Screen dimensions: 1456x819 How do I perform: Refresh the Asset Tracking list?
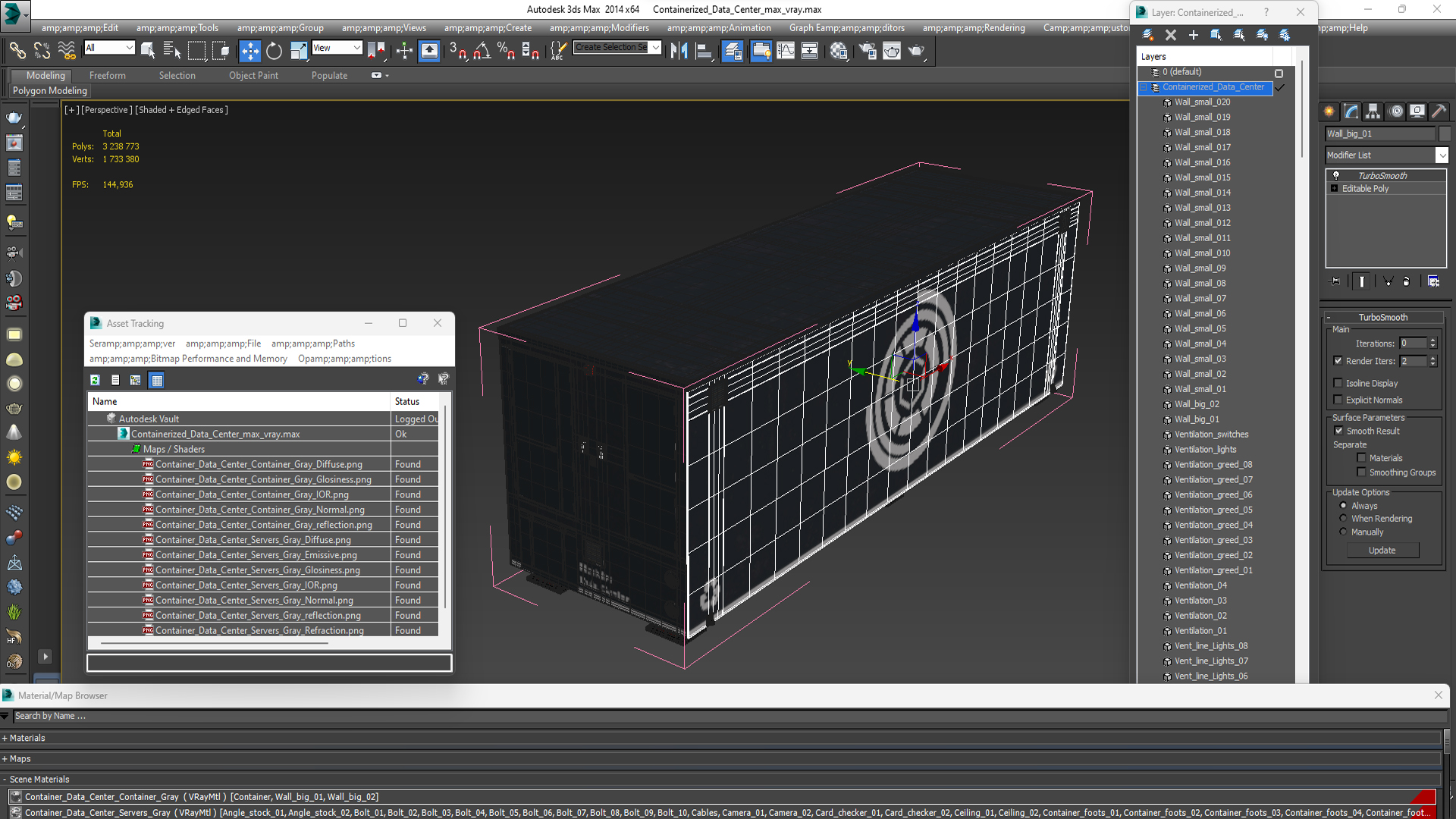click(95, 380)
